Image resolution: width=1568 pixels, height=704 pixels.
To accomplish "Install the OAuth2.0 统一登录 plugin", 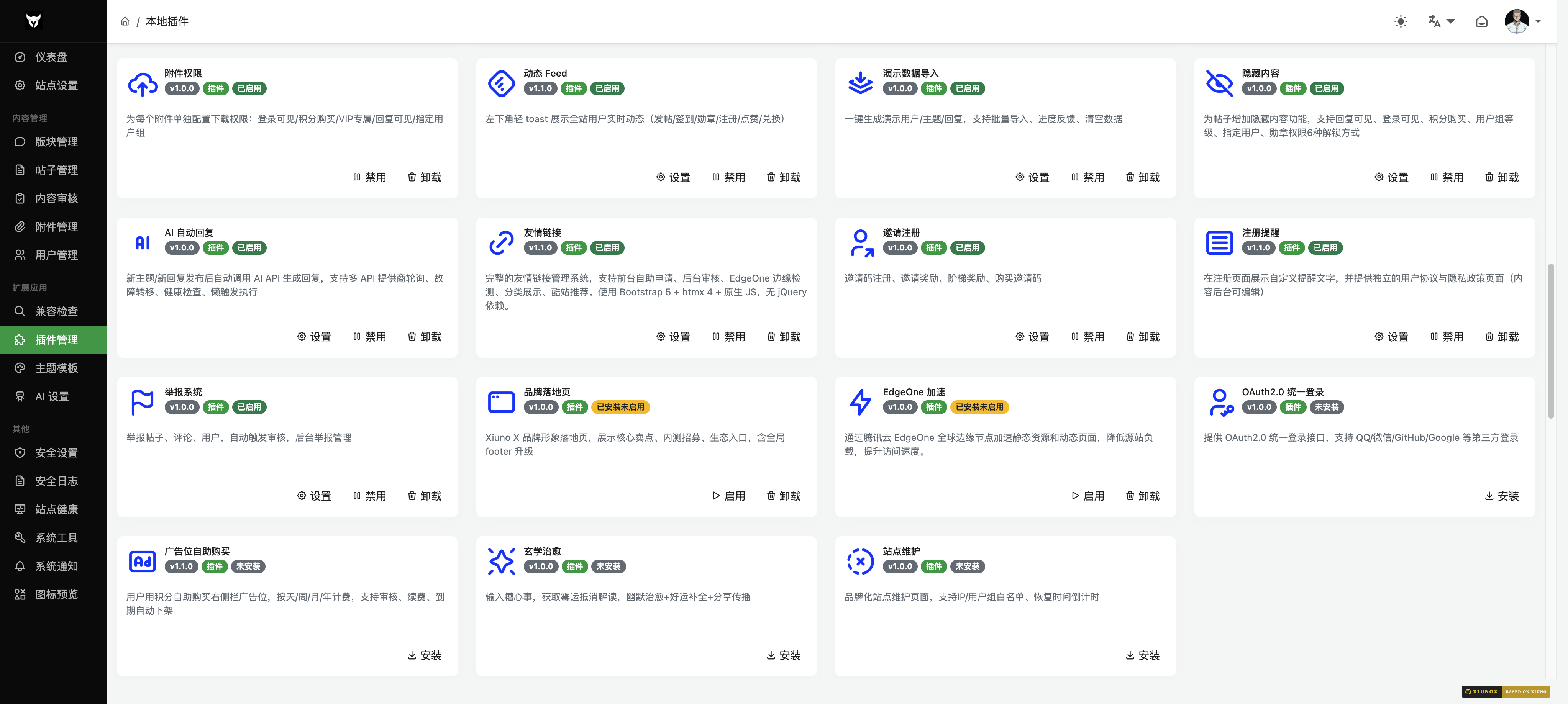I will (x=1502, y=496).
